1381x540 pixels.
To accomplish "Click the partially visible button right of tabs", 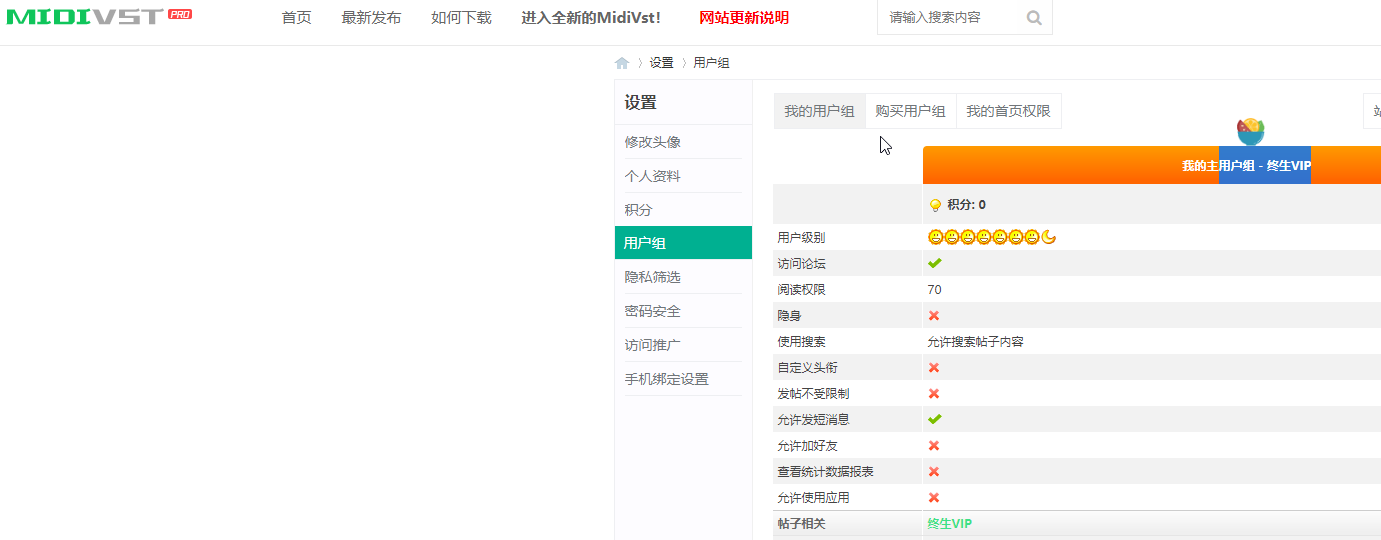I will click(x=1372, y=111).
